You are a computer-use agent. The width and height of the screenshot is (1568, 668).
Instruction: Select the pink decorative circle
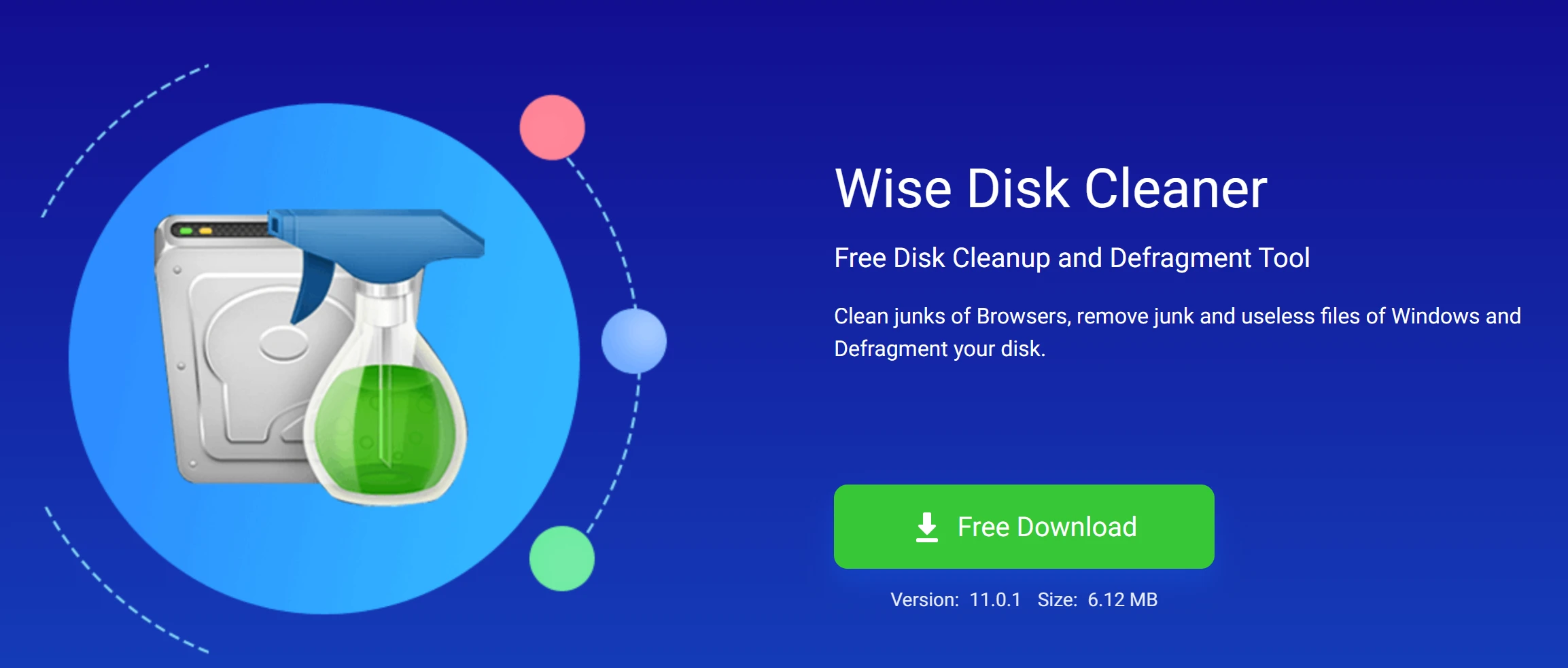[x=552, y=128]
